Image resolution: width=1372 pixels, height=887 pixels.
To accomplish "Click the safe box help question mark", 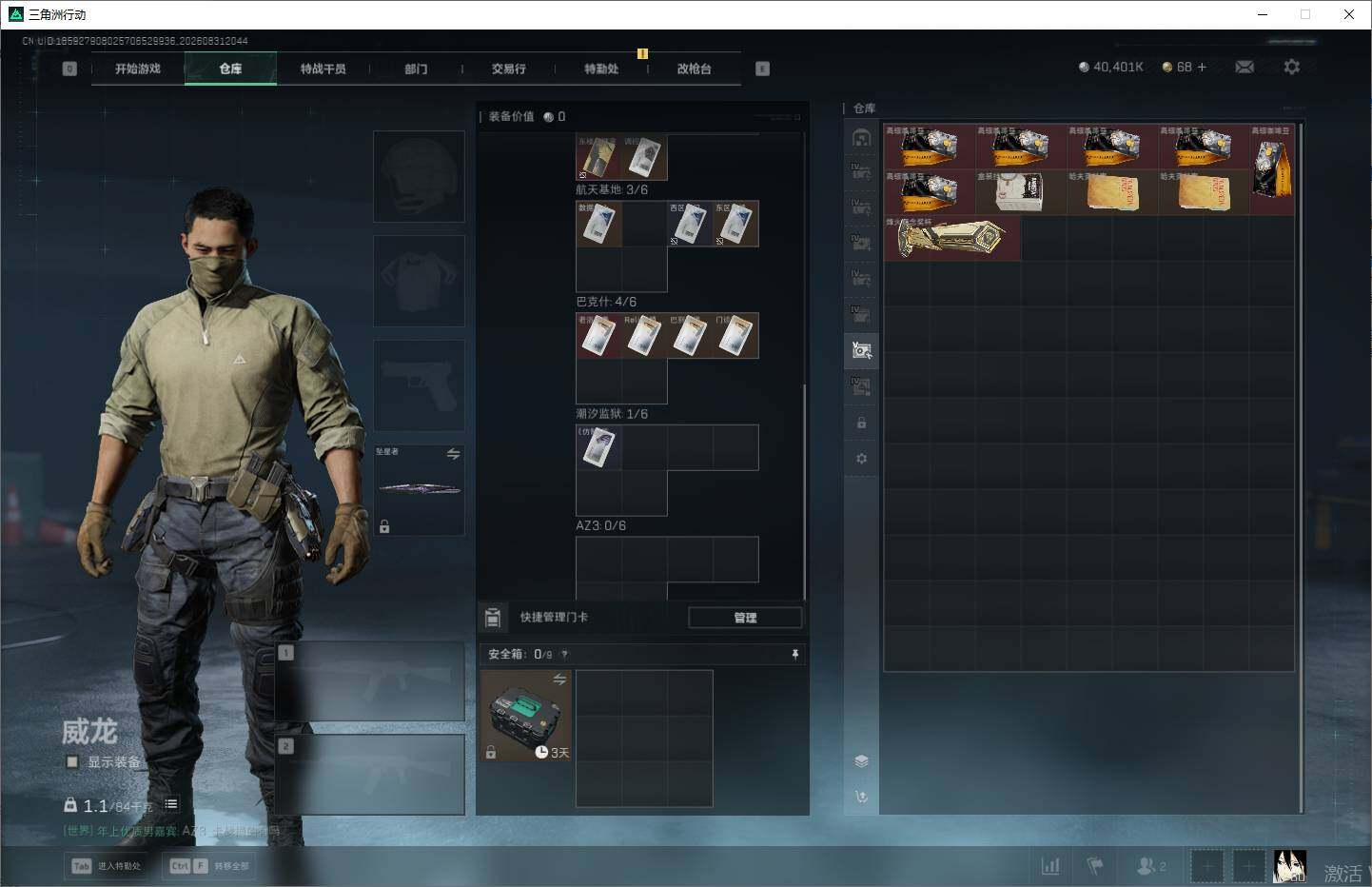I will [x=564, y=654].
